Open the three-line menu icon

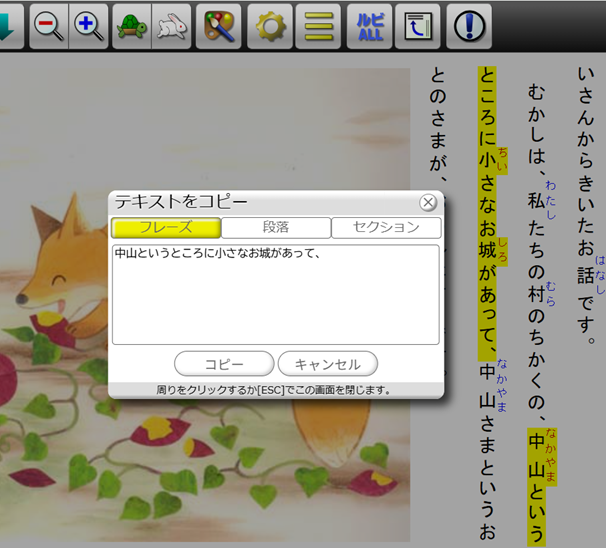tap(319, 27)
